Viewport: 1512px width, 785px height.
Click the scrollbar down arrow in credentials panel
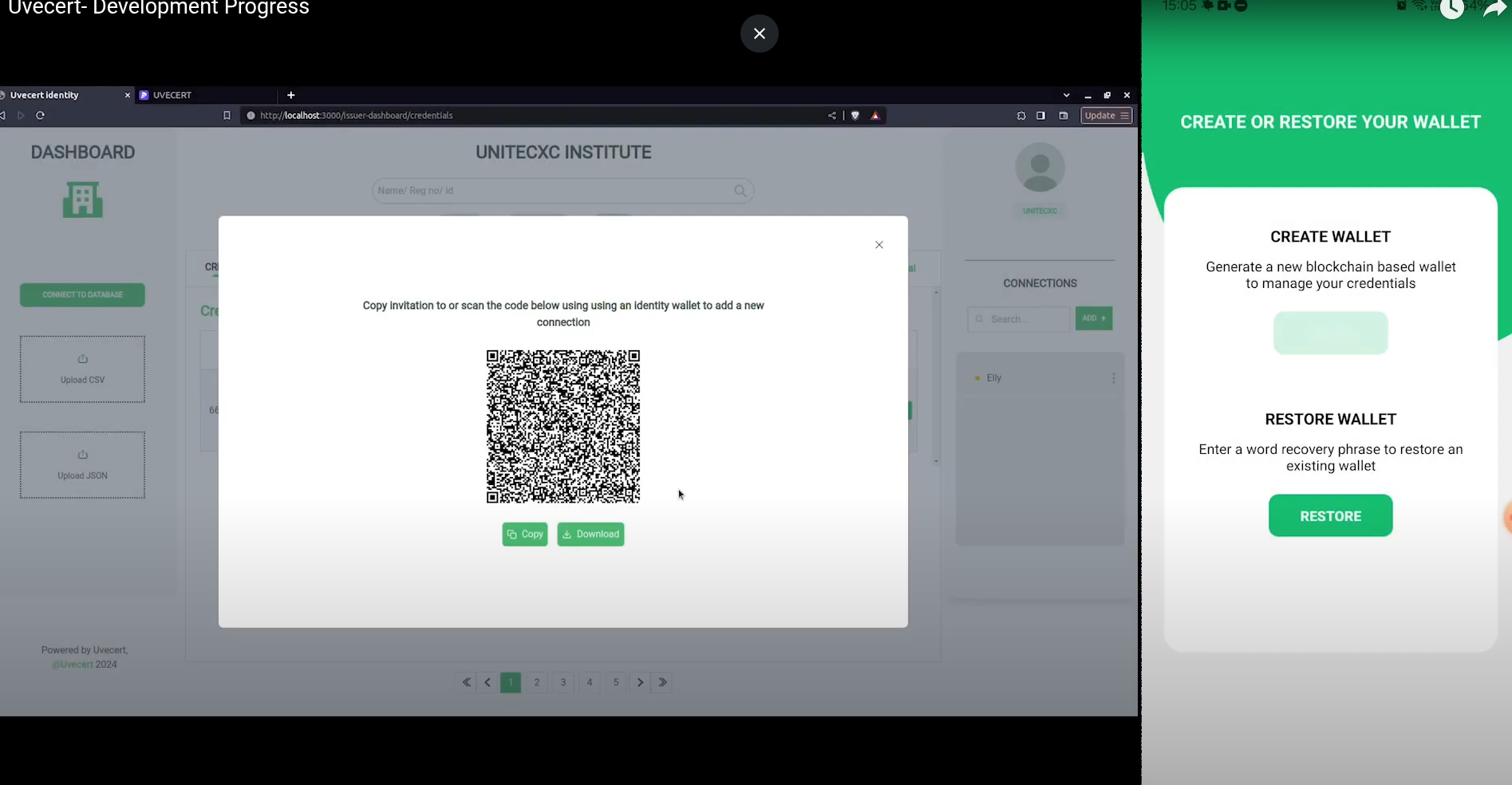936,461
